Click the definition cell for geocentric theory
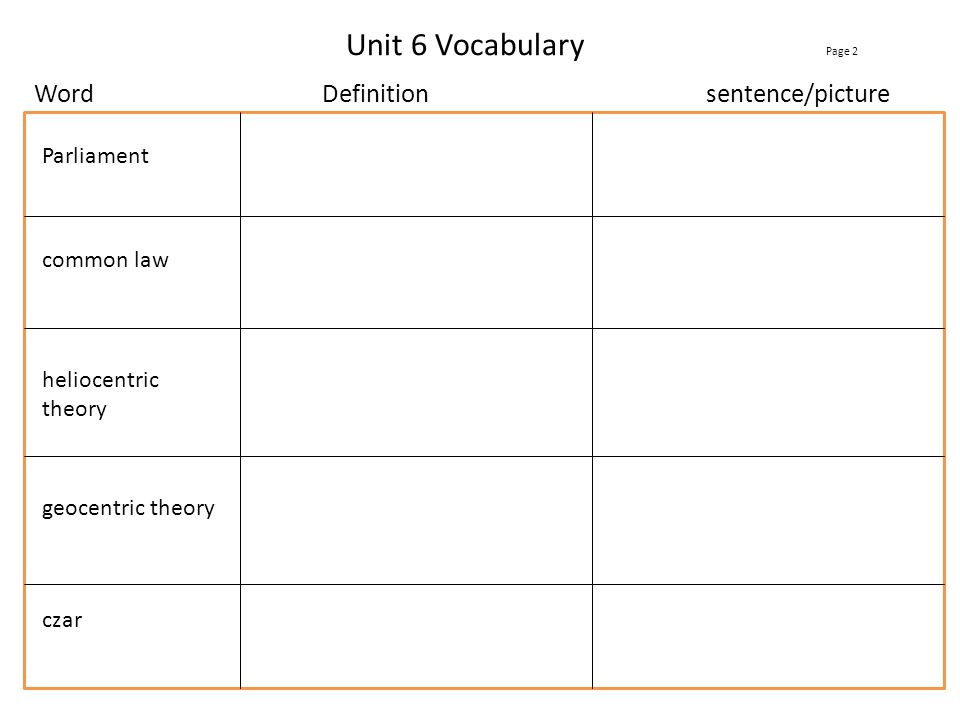The image size is (960, 720). pos(416,520)
